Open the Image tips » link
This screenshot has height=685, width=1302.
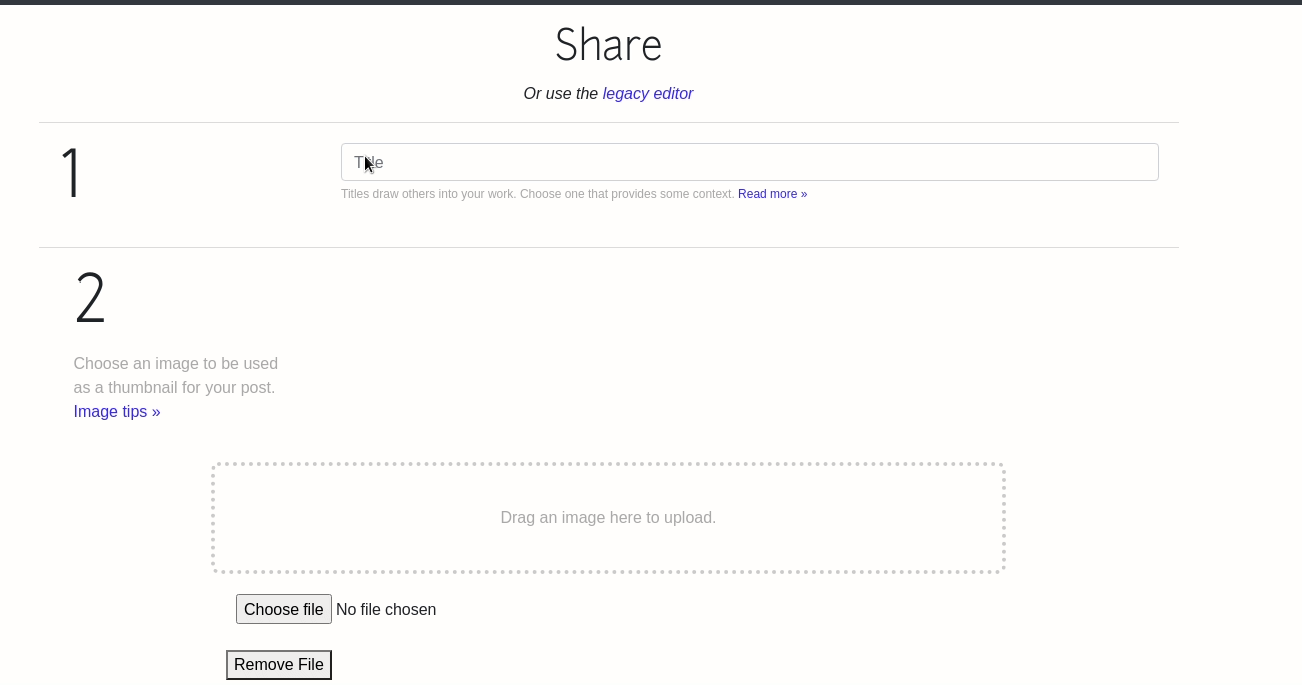117,412
